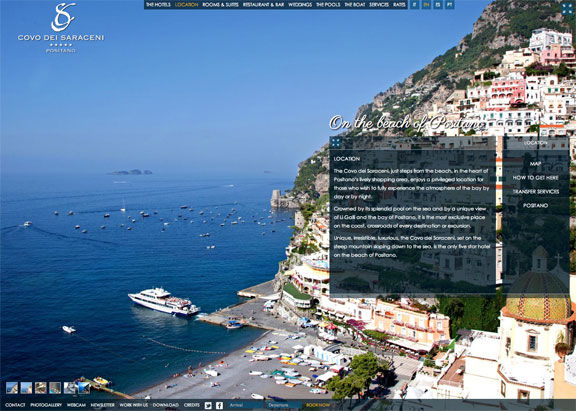This screenshot has height=411, width=576.
Task: Click the fullscreen icon in top-right corner
Action: 568,9
